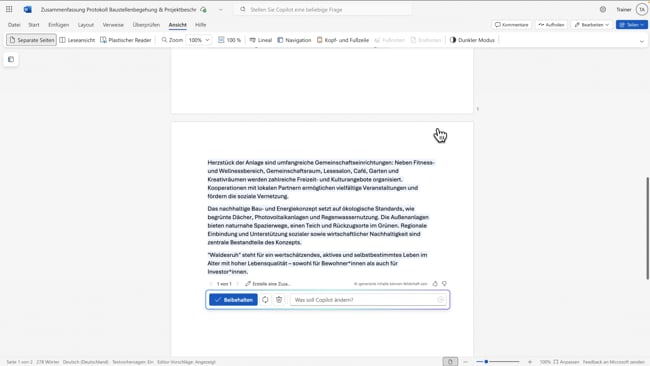
Task: Give thumbs up to Copilot result
Action: [435, 284]
